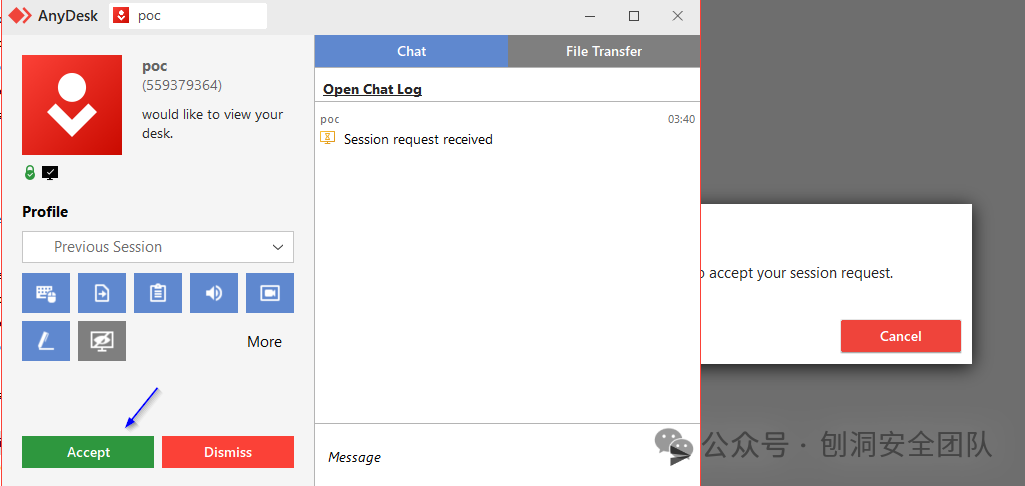Screen dimensions: 1025x486
Task: Click the 'would like to view your desk.' text
Action: [x=212, y=124]
